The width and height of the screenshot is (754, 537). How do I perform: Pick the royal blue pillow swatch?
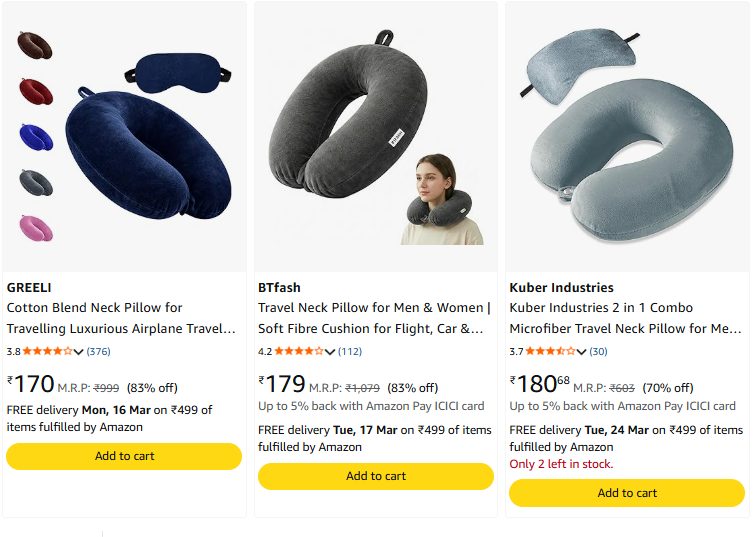click(x=35, y=136)
